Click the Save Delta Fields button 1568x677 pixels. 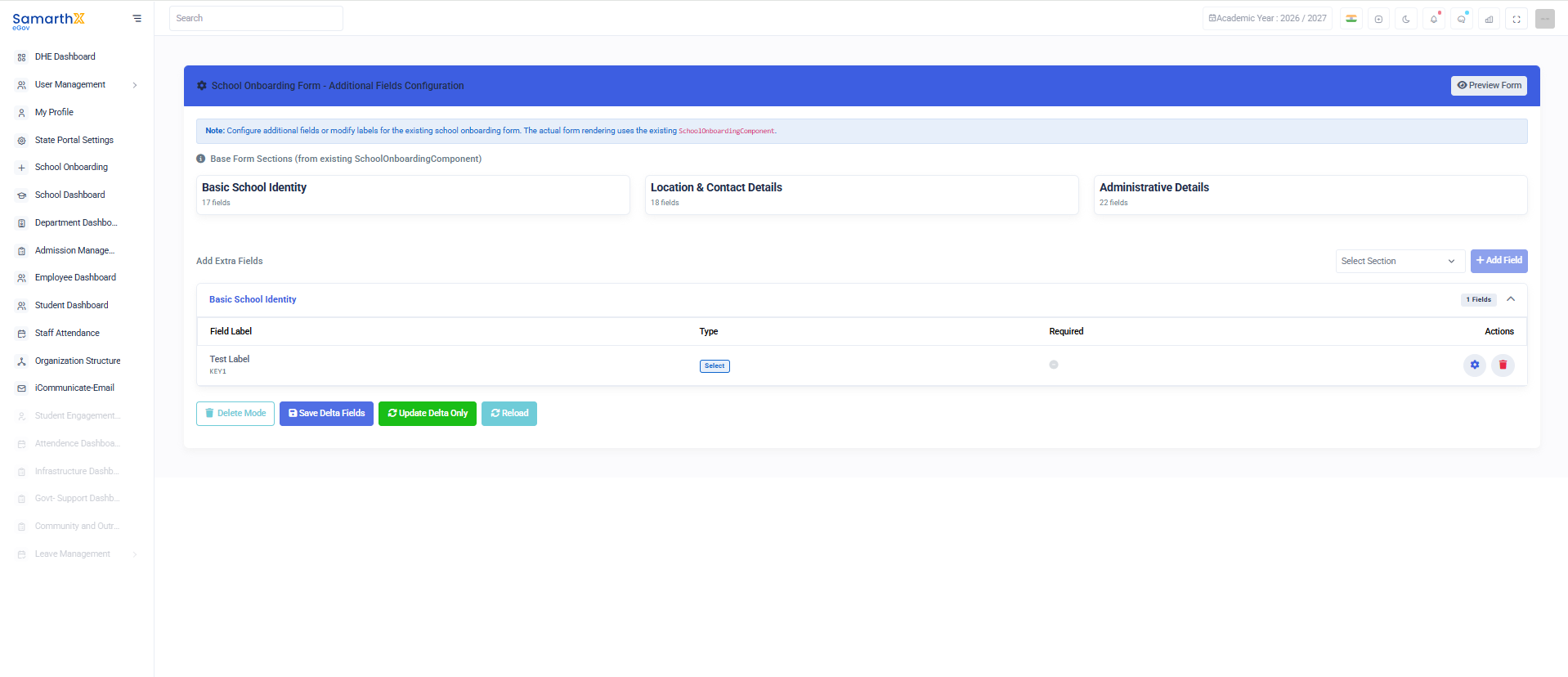point(326,413)
